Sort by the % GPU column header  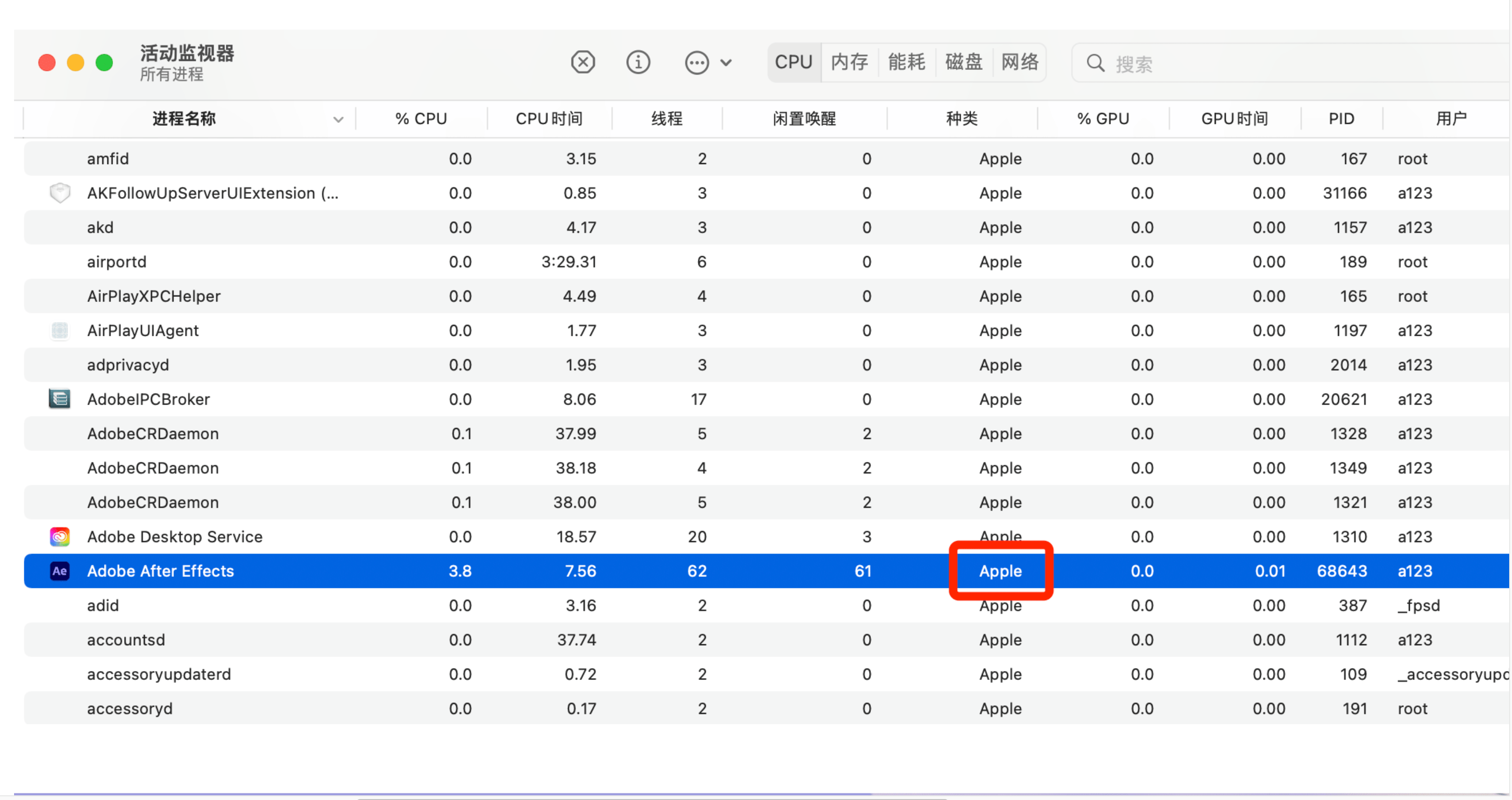(x=1103, y=119)
